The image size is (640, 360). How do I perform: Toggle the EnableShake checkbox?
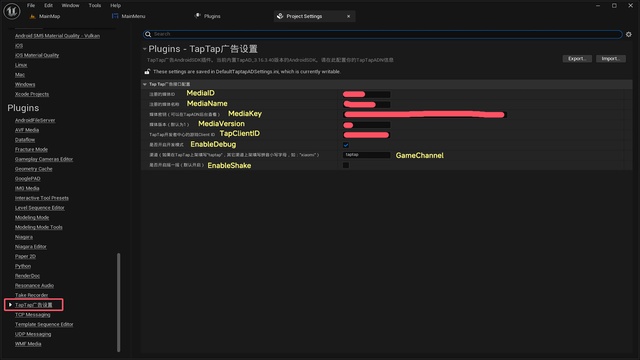[346, 165]
